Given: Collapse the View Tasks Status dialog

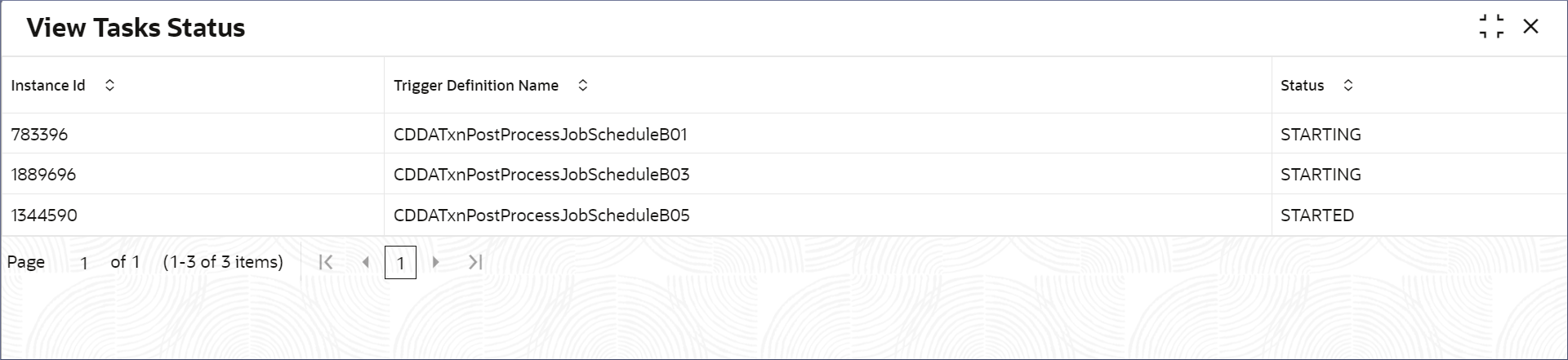Looking at the screenshot, I should tap(1491, 27).
